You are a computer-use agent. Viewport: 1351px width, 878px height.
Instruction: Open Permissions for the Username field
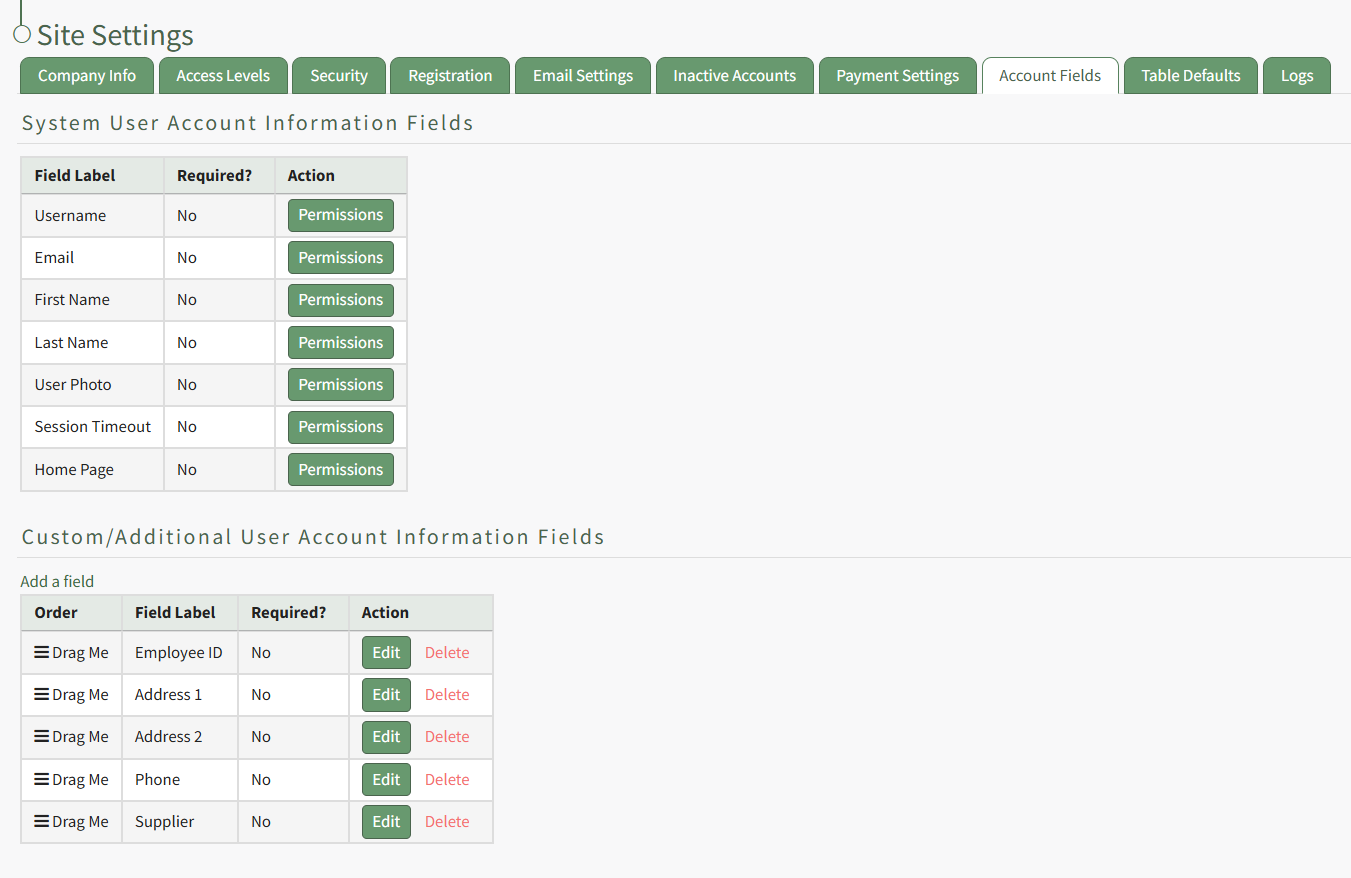340,215
